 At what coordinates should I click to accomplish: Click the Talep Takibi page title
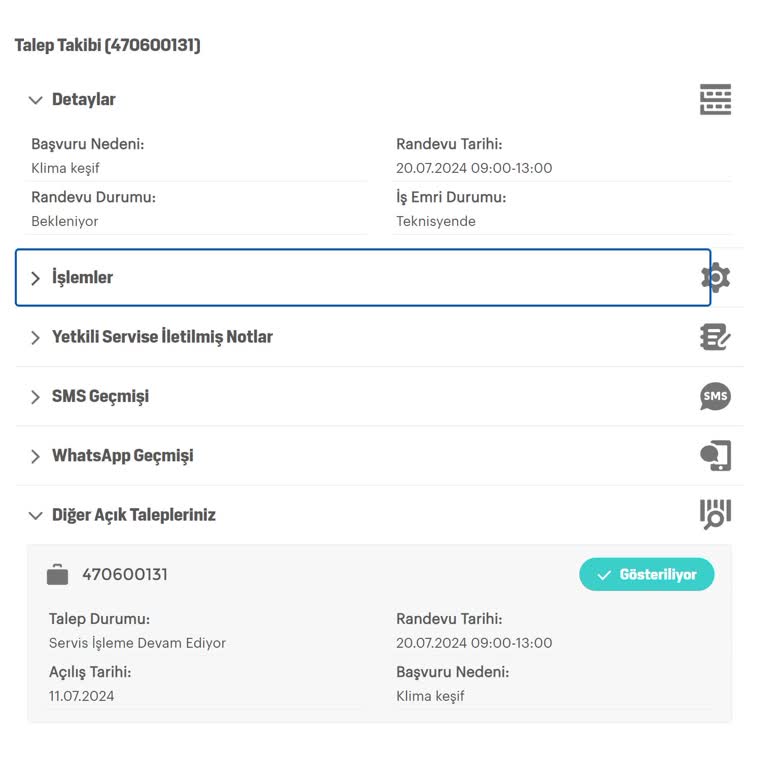pyautogui.click(x=107, y=45)
